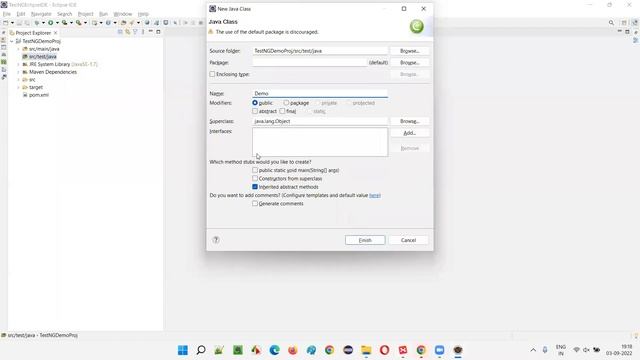Open the Edit menu
This screenshot has height=360, width=640.
click(21, 14)
